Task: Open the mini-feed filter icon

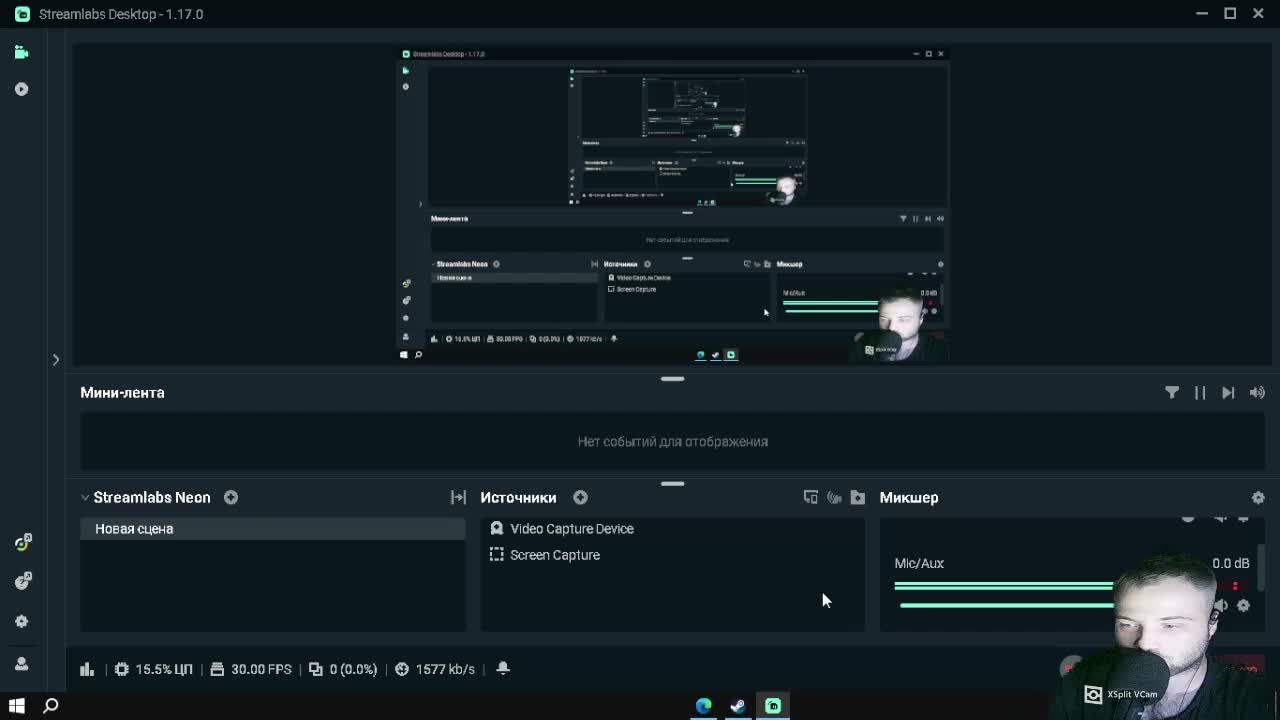Action: click(1172, 393)
